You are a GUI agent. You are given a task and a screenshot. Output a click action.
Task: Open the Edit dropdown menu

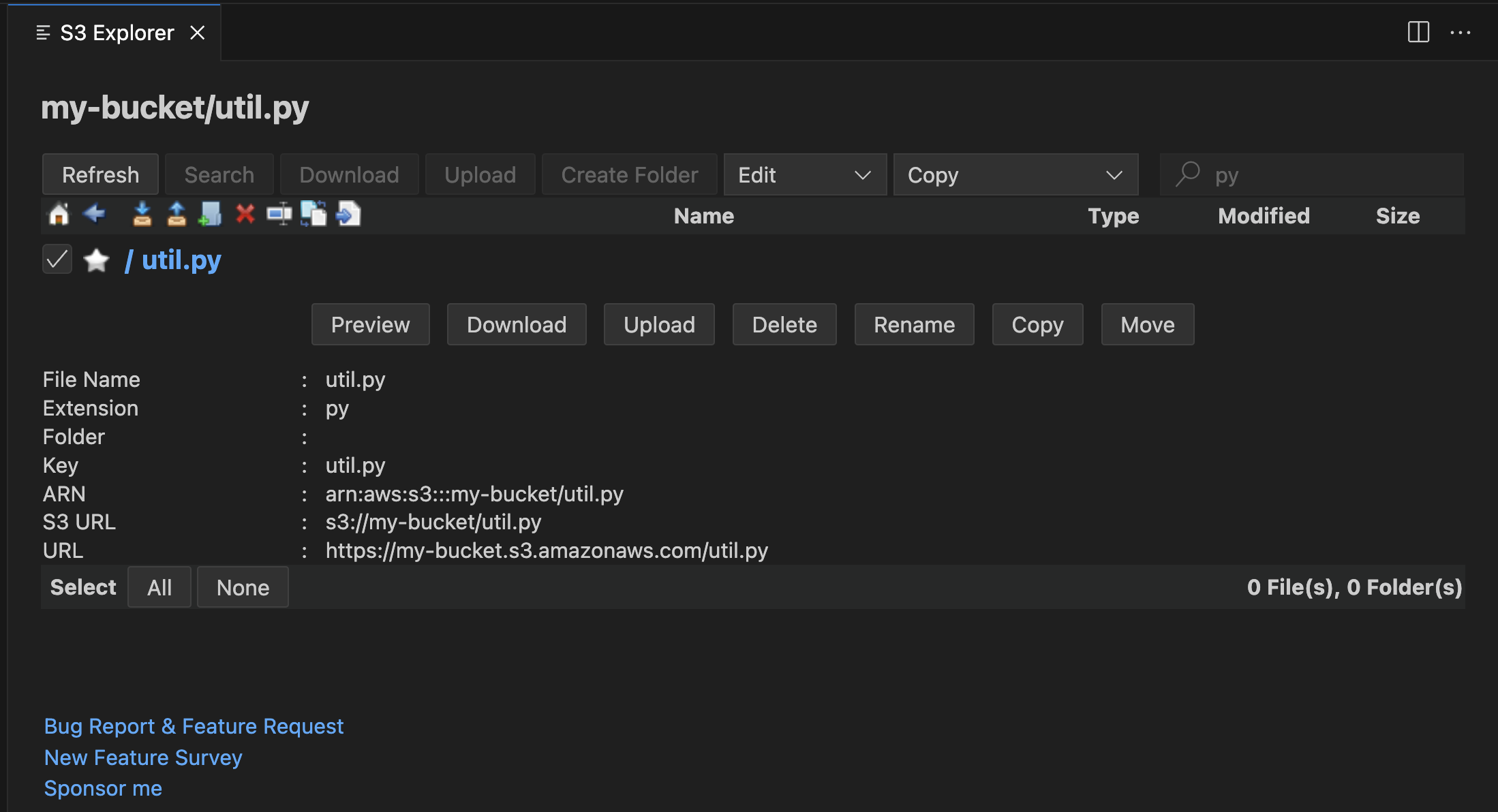804,174
